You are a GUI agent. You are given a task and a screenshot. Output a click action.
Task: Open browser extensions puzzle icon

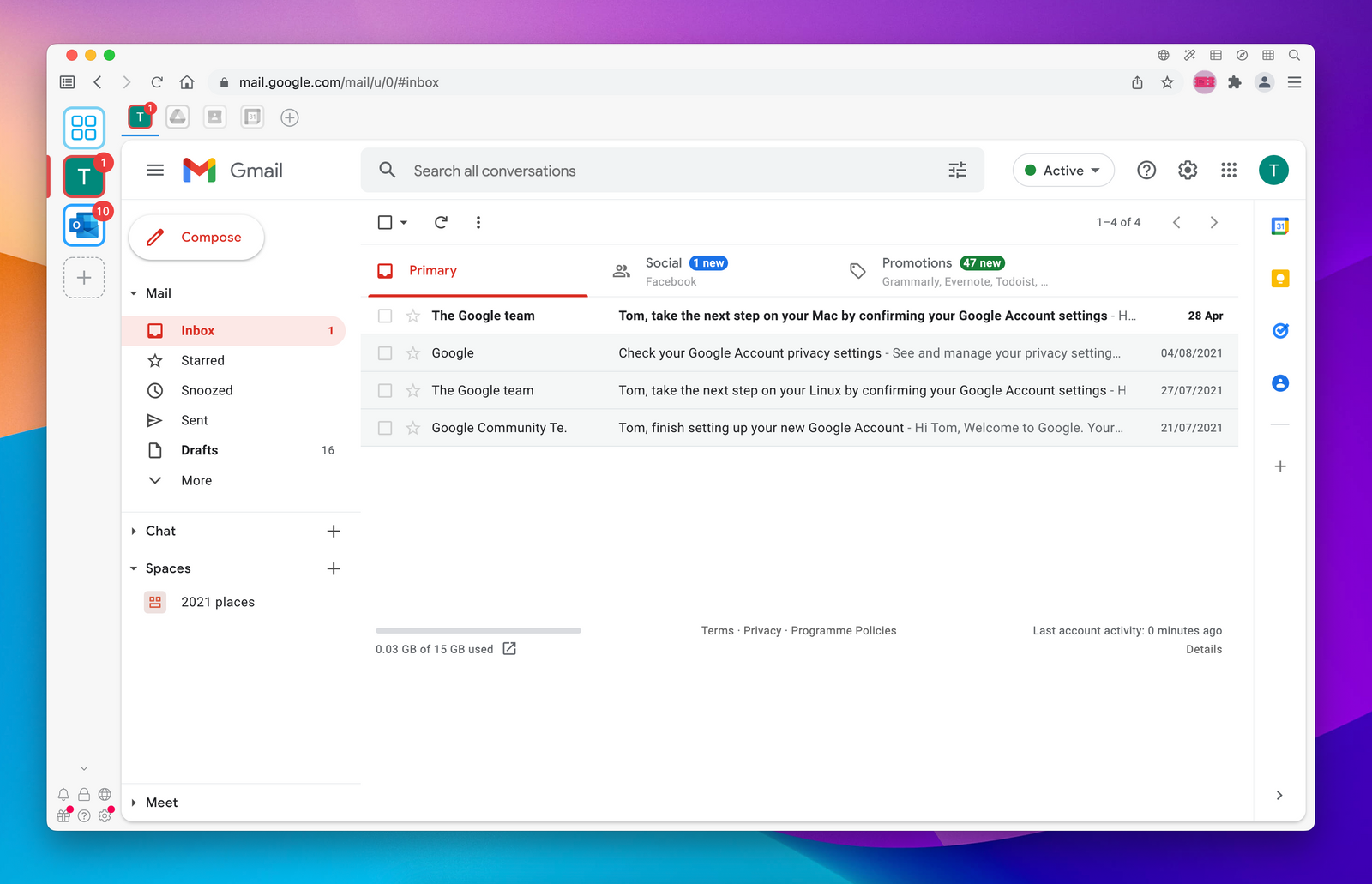[x=1235, y=82]
